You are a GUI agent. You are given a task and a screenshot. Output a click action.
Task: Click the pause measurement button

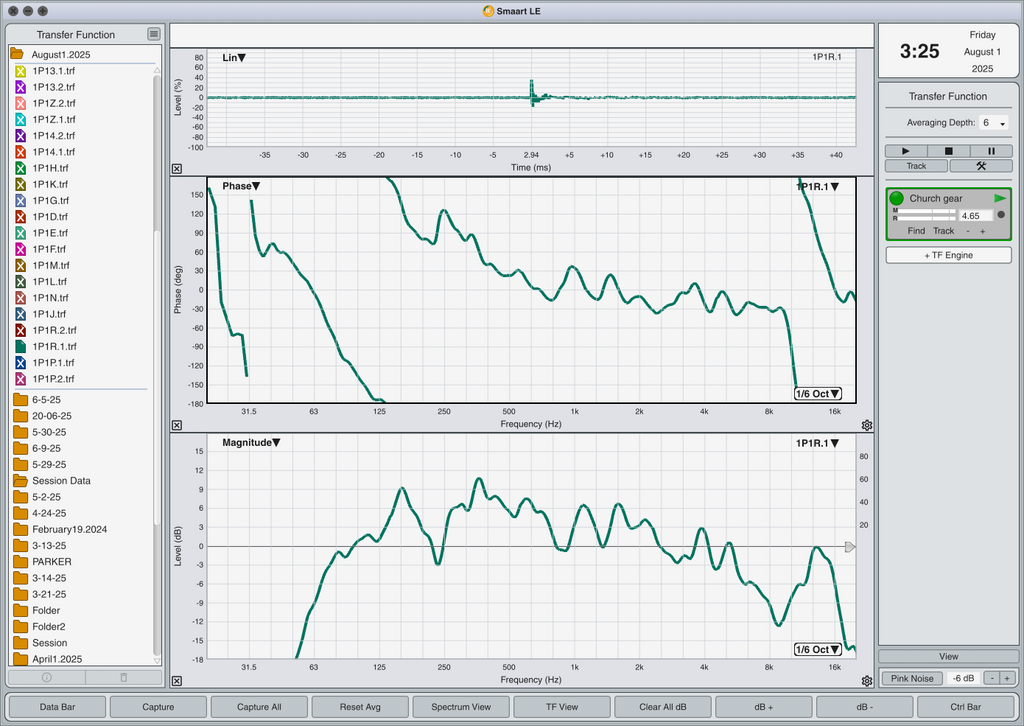point(991,151)
